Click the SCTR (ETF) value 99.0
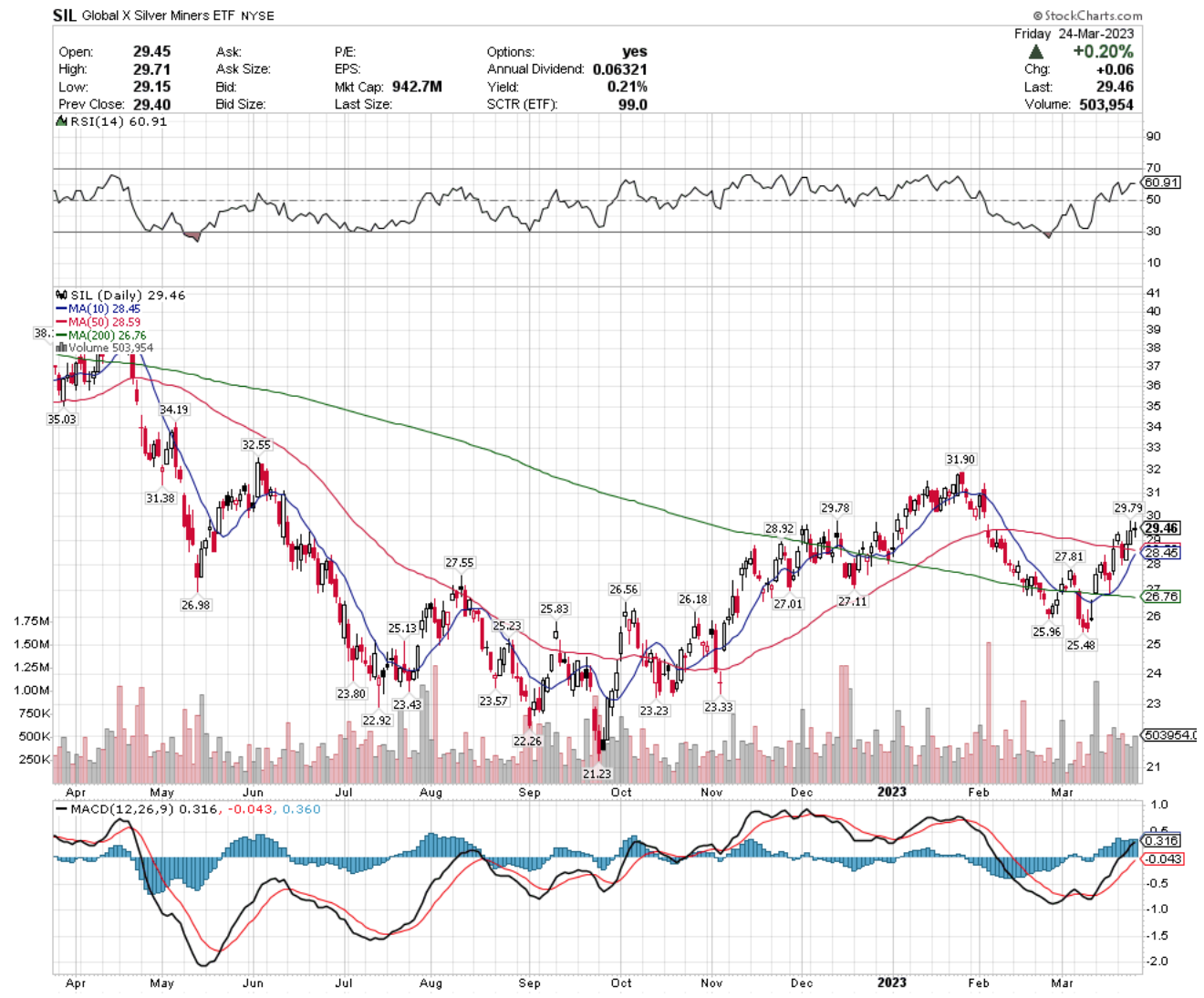 pos(632,104)
